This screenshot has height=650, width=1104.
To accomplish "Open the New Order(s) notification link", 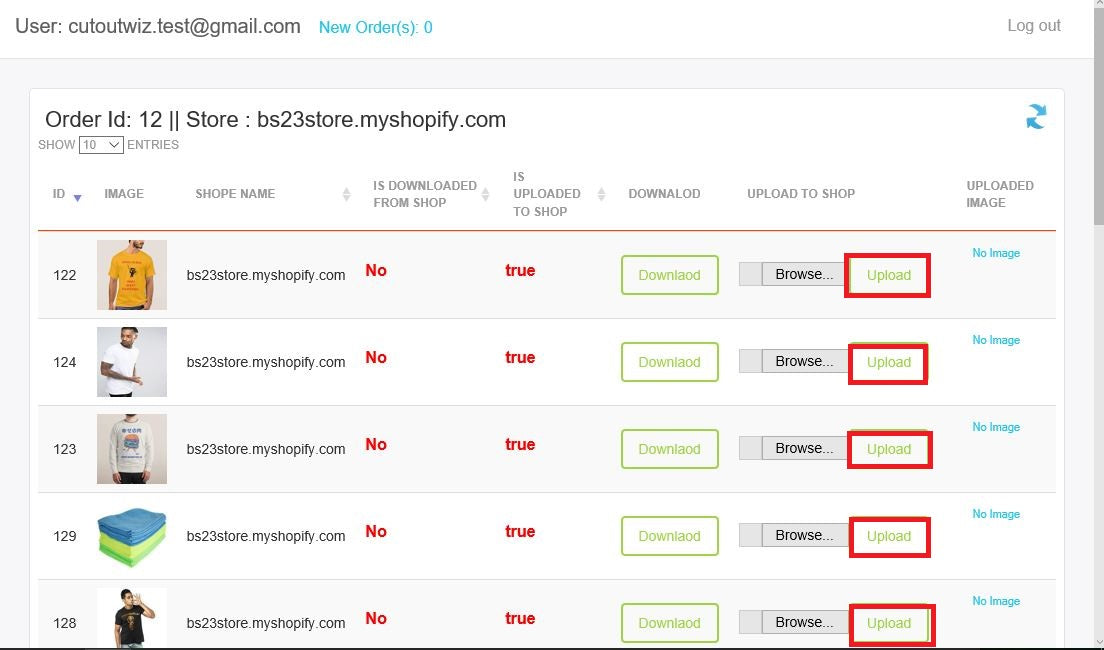I will click(x=375, y=28).
